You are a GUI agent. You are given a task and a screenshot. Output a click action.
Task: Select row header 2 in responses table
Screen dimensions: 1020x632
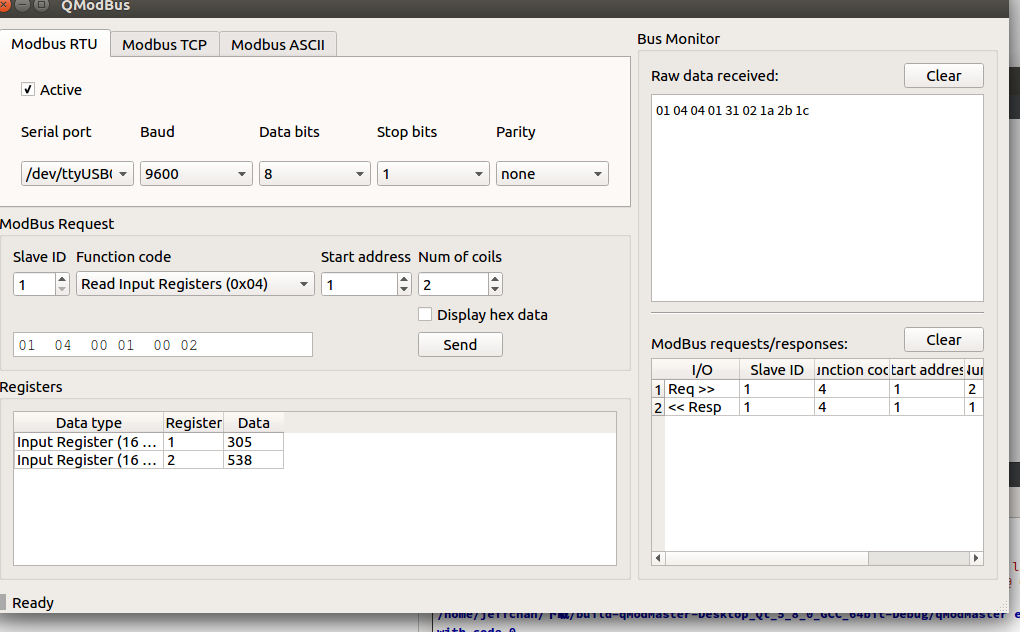coord(658,407)
